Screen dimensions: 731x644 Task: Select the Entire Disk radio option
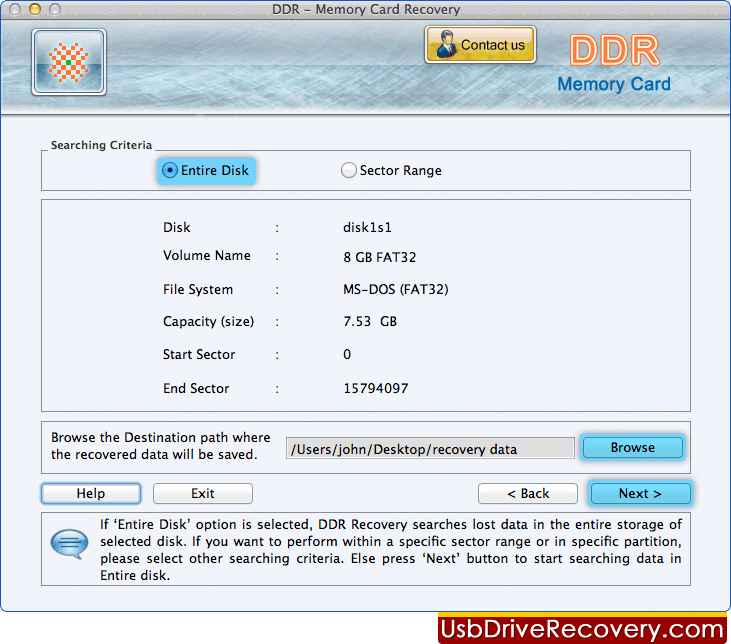click(x=206, y=171)
